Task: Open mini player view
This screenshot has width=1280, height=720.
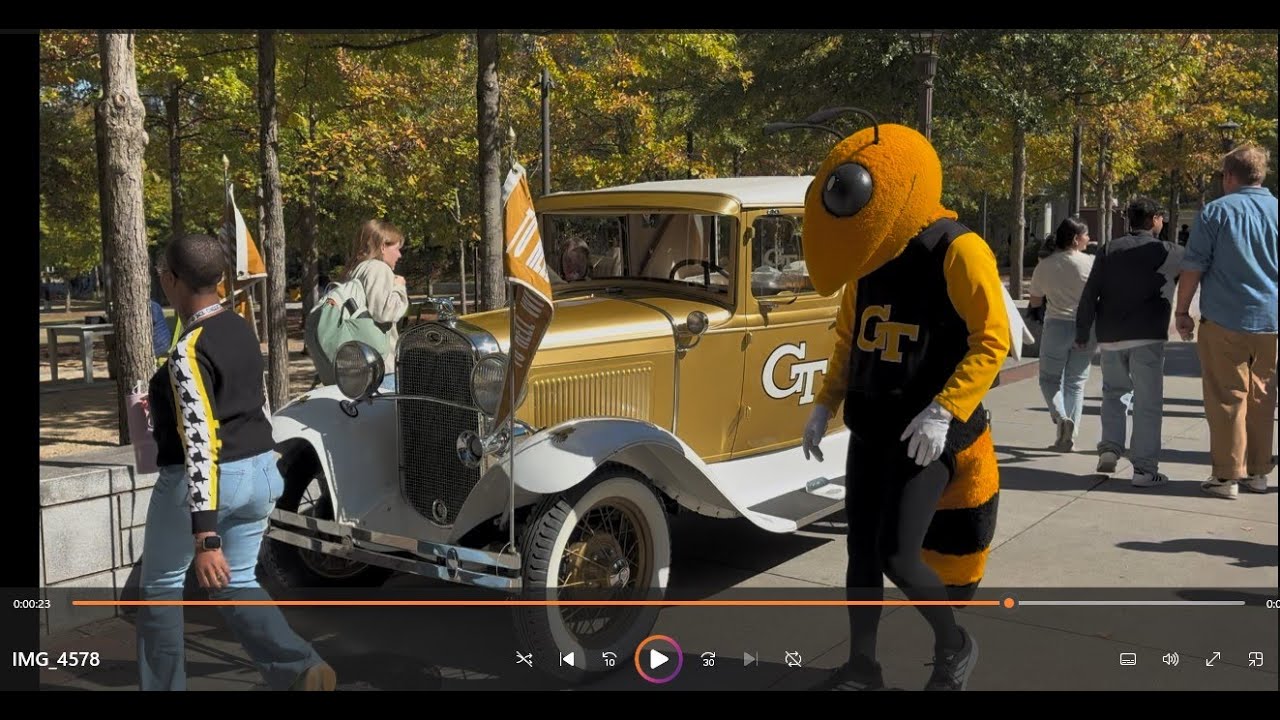Action: click(x=1256, y=659)
